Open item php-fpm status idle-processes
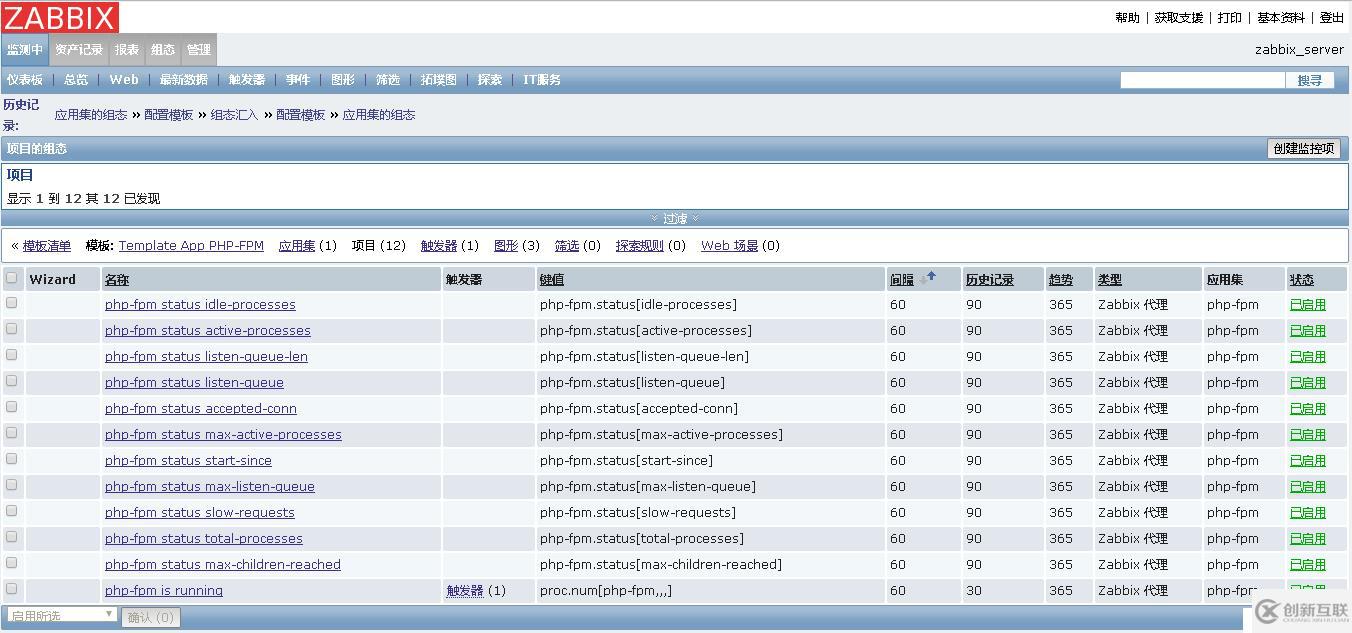The width and height of the screenshot is (1352, 633). (200, 305)
